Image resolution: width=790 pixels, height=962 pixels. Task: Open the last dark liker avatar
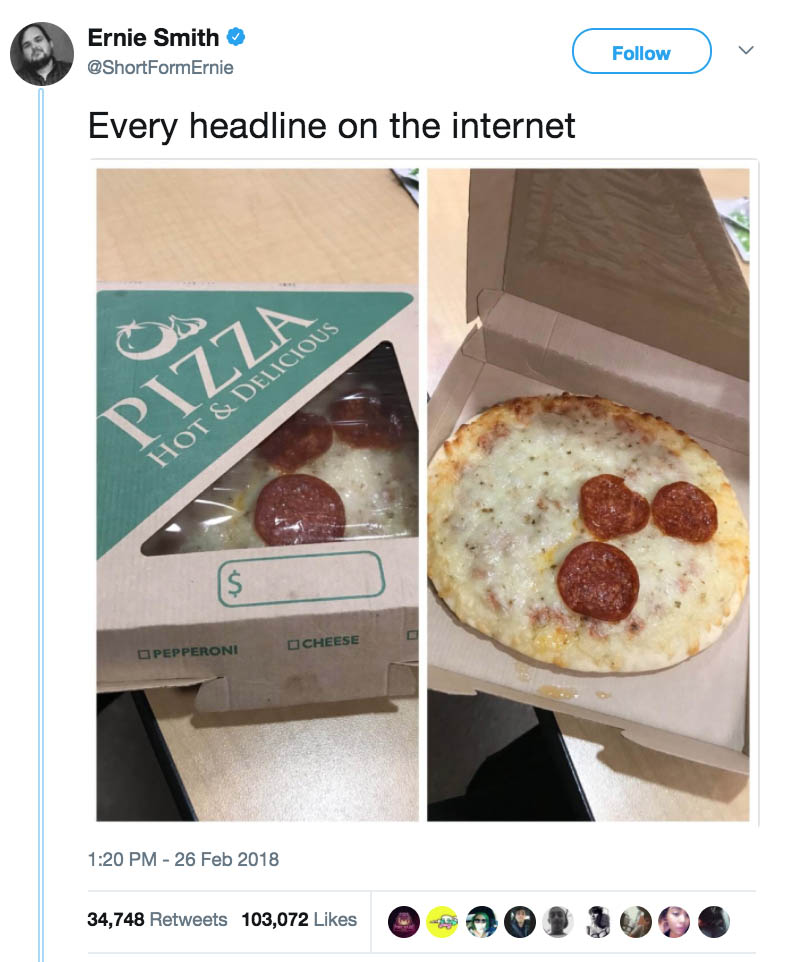coord(713,922)
